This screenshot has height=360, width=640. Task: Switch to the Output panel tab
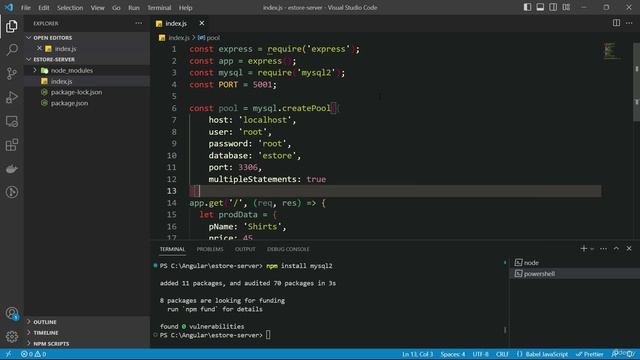245,249
